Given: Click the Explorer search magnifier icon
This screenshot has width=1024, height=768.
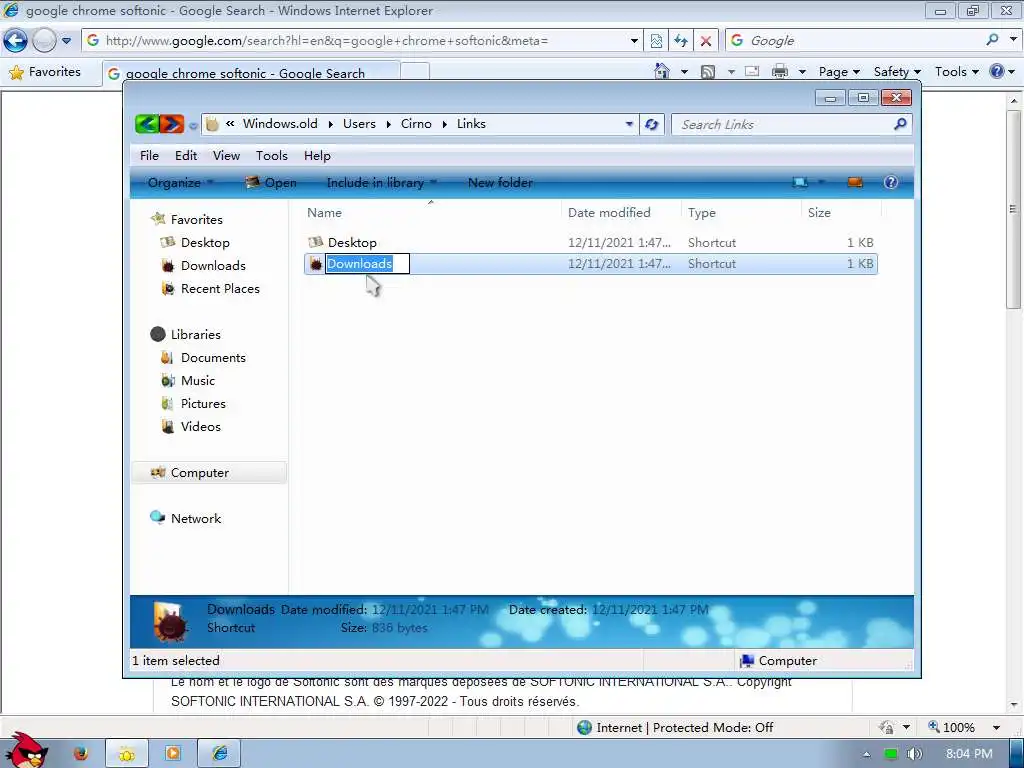Looking at the screenshot, I should pyautogui.click(x=900, y=123).
